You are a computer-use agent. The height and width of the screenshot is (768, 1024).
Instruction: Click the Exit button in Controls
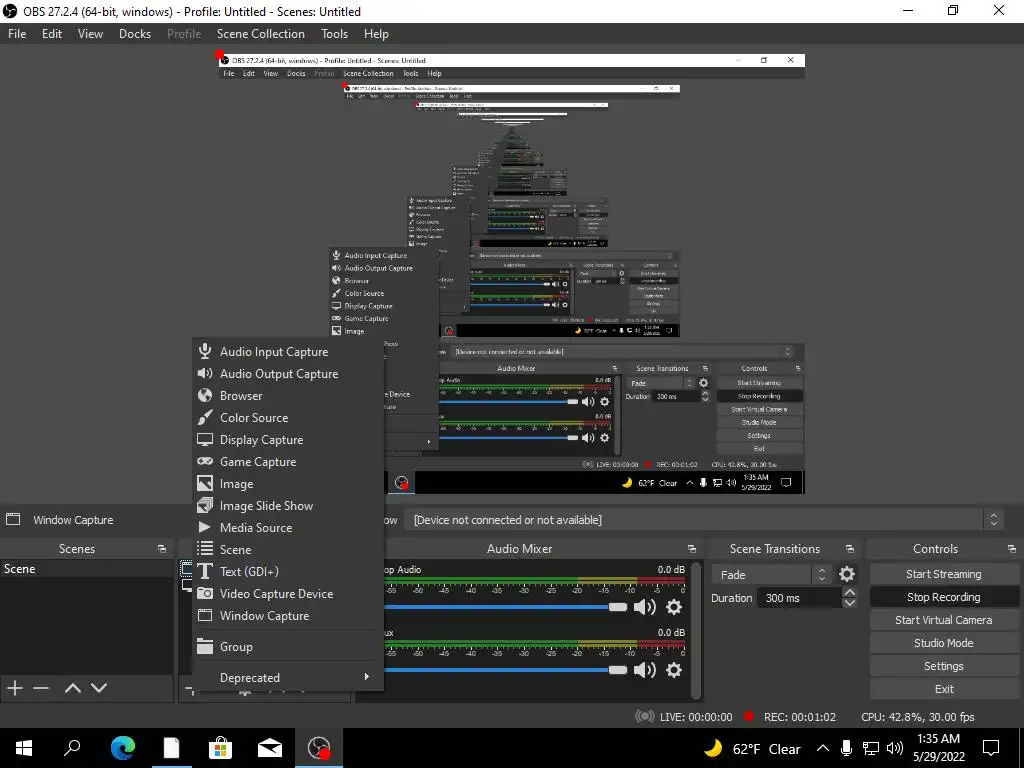(944, 689)
